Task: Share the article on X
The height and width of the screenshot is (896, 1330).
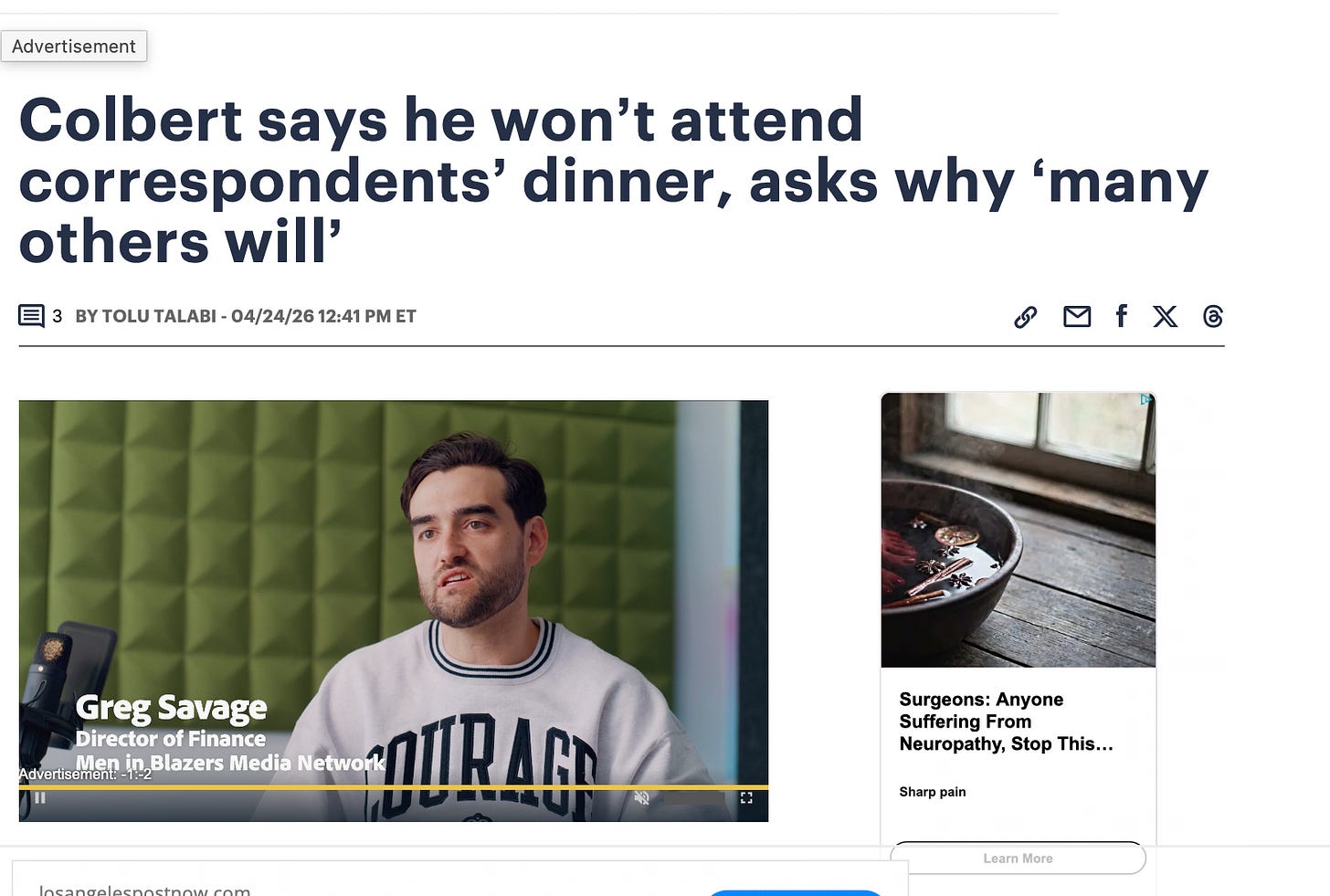Action: 1165,316
